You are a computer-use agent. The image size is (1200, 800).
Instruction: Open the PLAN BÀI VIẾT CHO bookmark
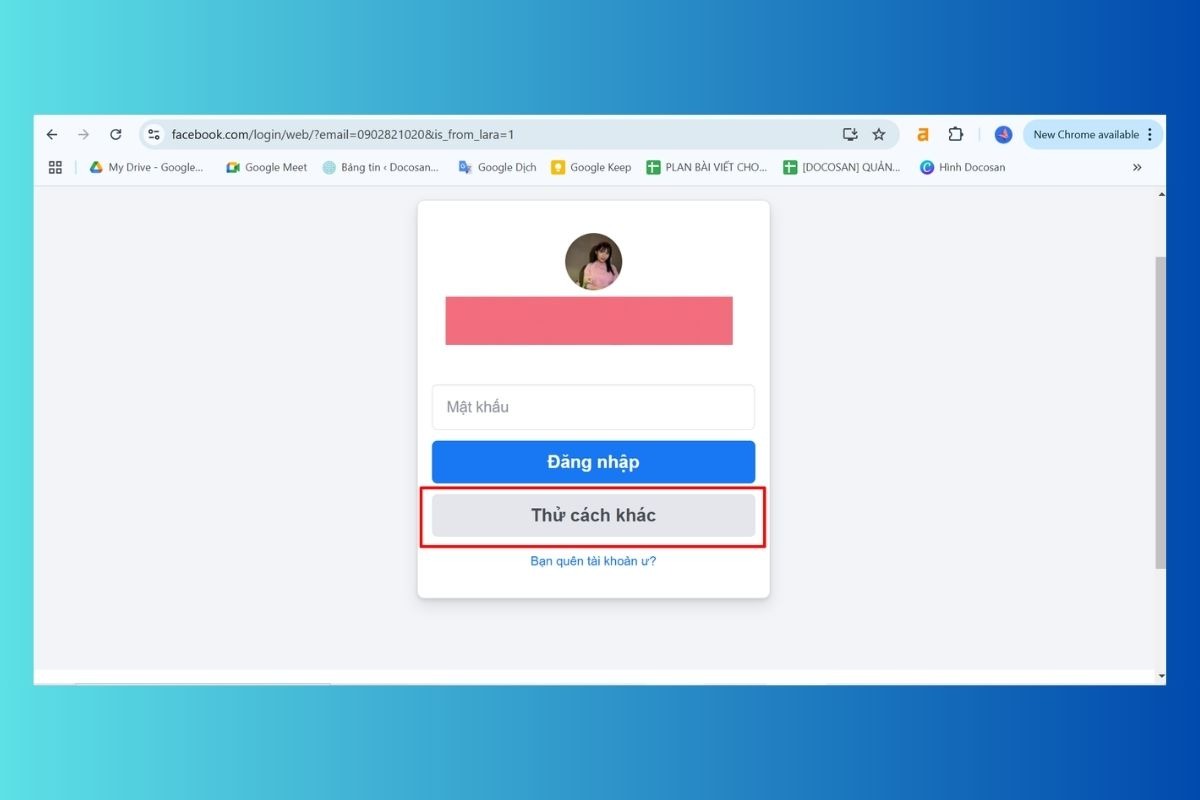pyautogui.click(x=707, y=167)
